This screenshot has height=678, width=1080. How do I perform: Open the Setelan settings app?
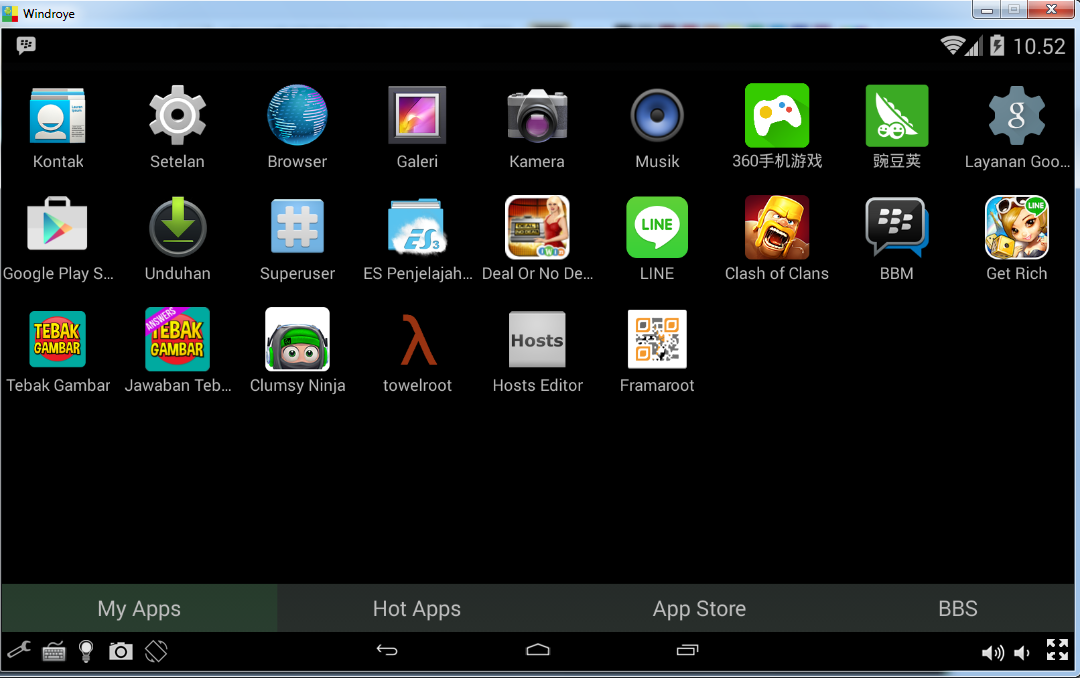178,116
